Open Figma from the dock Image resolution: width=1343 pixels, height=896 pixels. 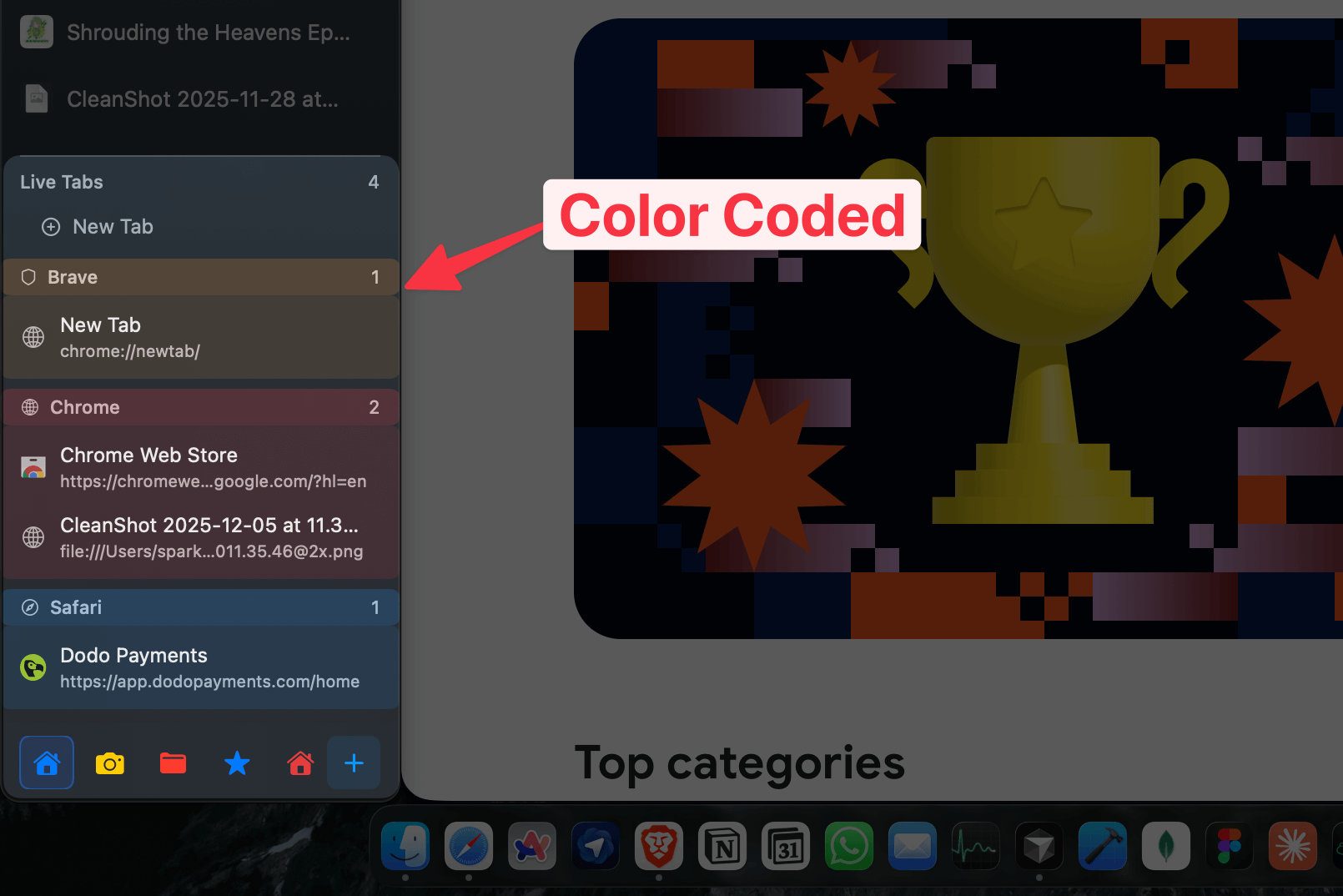[1230, 847]
